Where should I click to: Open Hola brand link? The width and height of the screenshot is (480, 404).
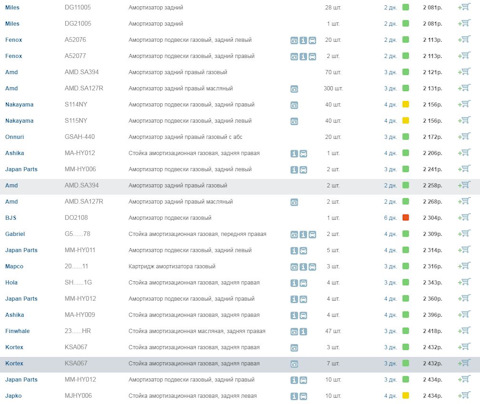[11, 282]
